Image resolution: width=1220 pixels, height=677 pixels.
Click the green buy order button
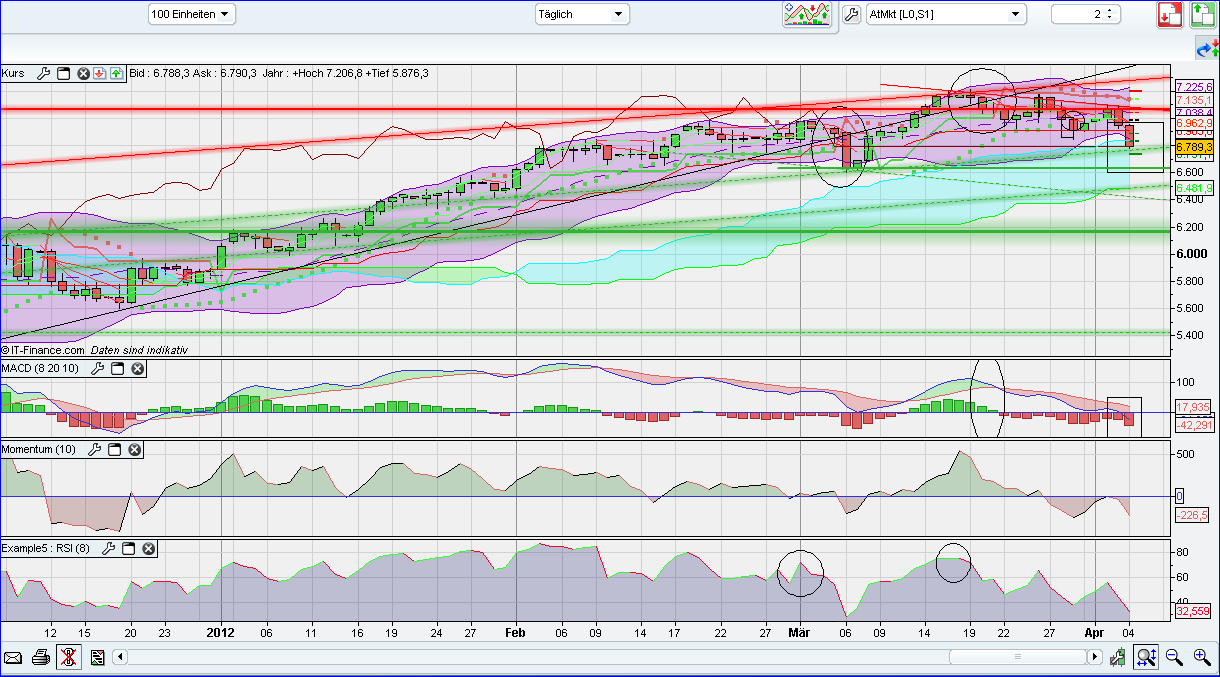click(x=1203, y=14)
